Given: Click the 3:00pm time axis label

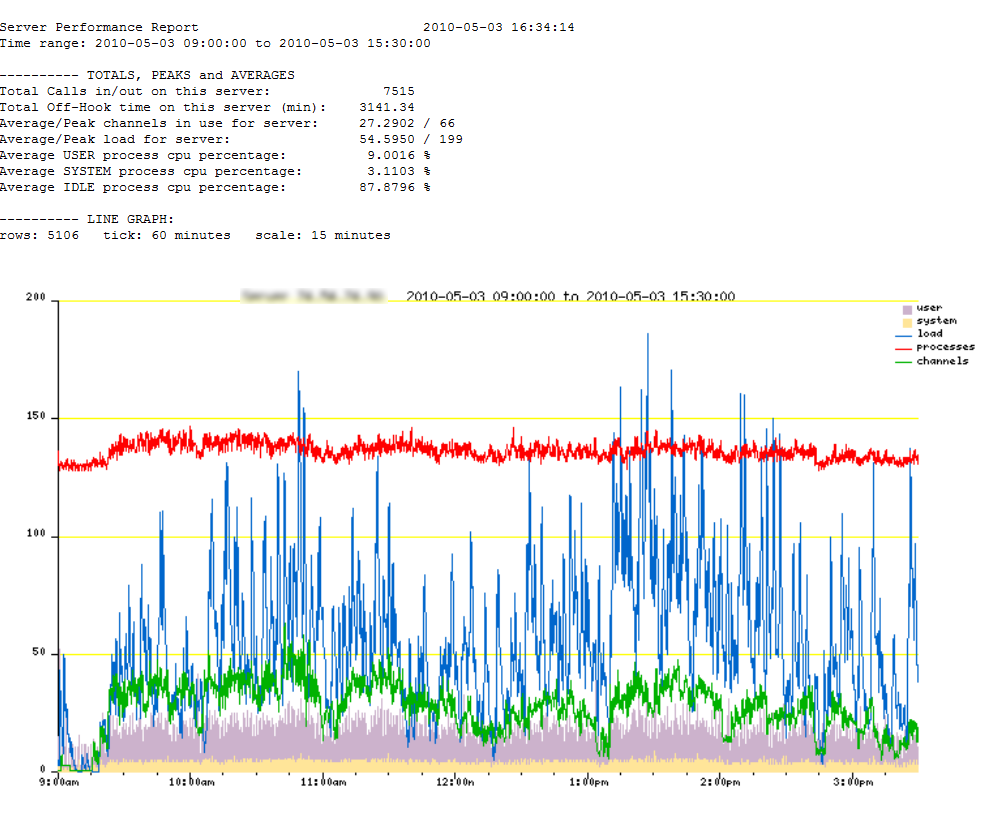Looking at the screenshot, I should tap(851, 782).
